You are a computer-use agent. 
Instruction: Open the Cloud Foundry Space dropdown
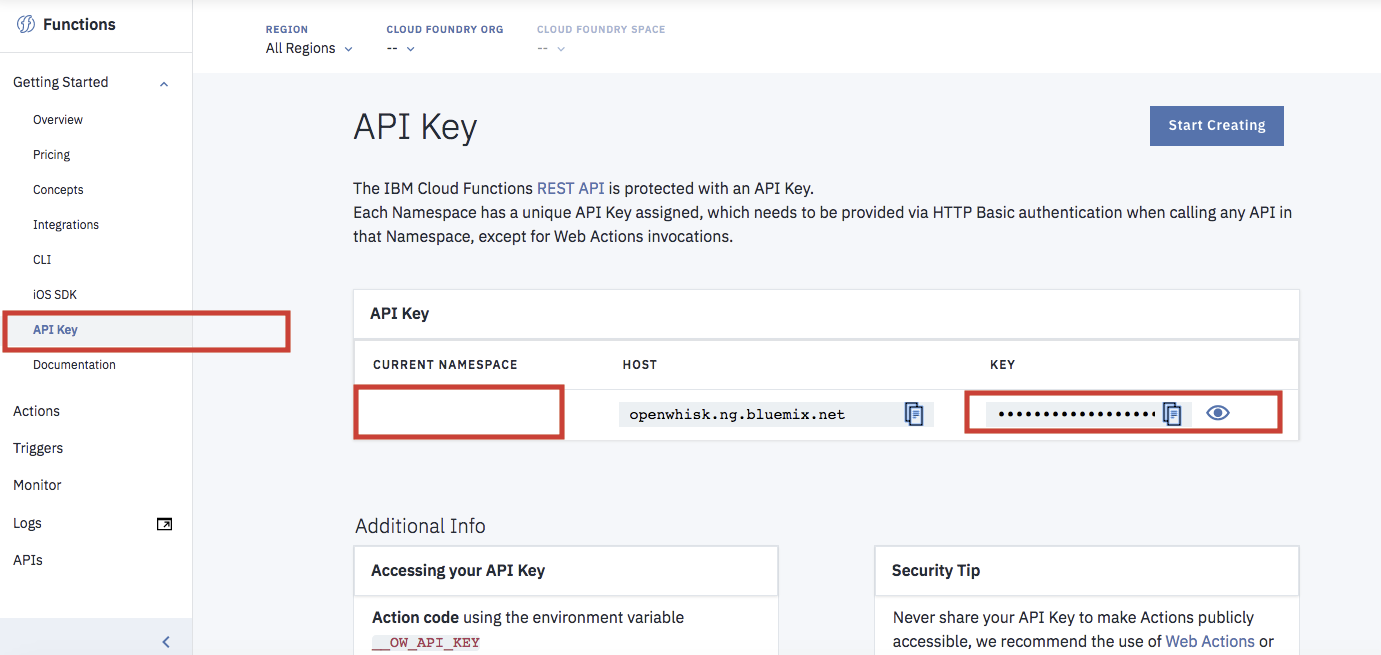tap(551, 48)
